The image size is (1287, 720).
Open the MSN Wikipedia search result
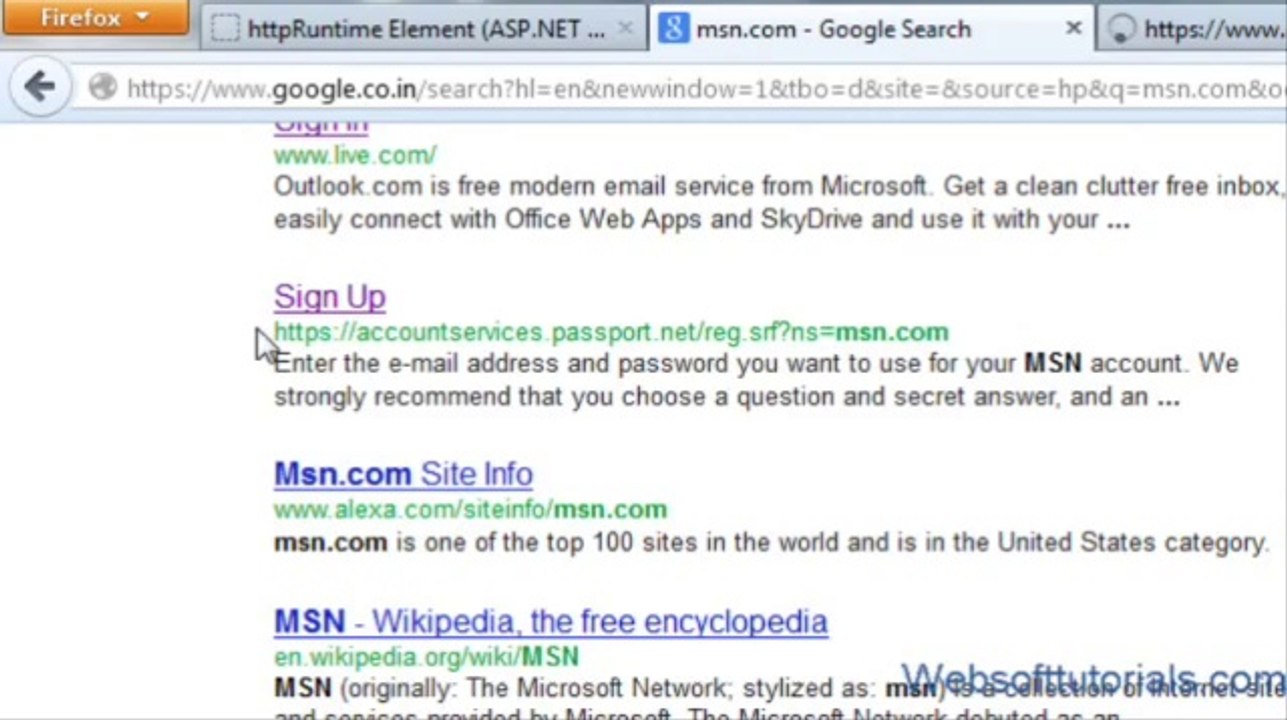coord(550,622)
